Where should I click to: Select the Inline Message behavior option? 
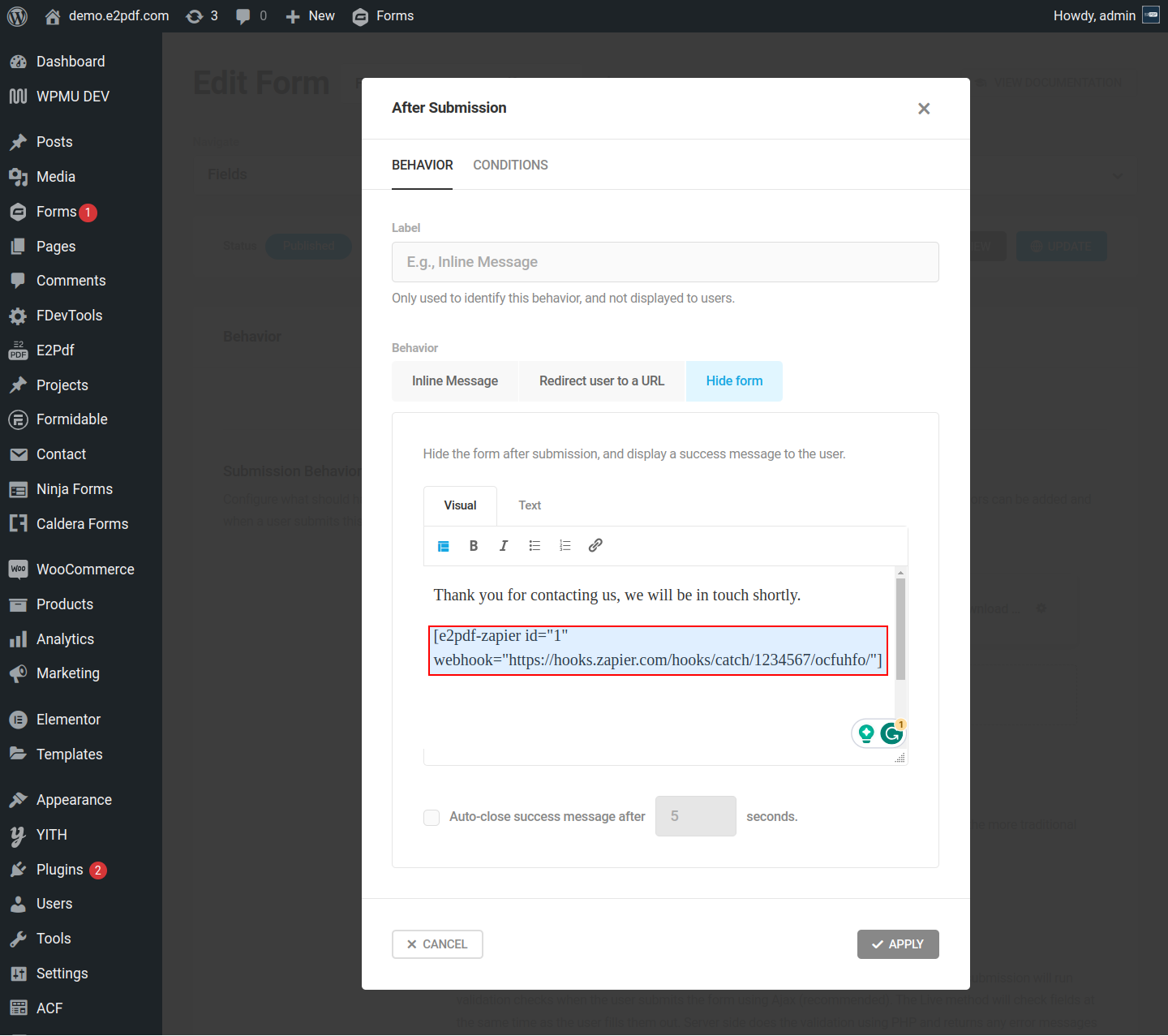point(454,381)
